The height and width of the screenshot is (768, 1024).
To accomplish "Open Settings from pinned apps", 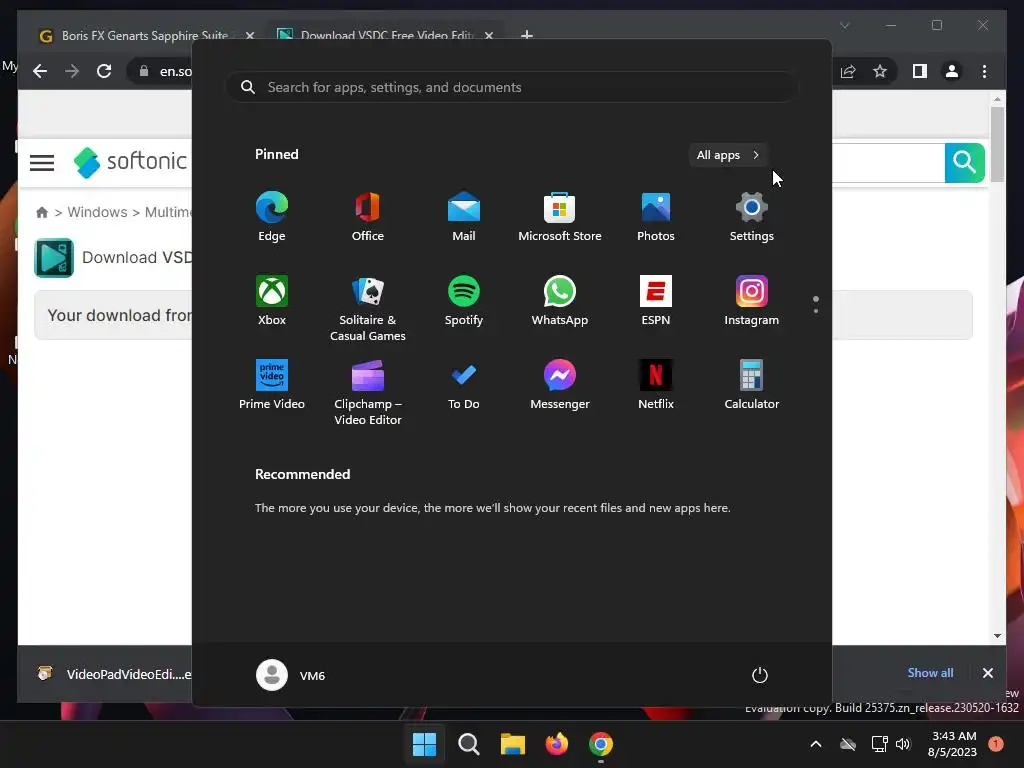I will [752, 217].
